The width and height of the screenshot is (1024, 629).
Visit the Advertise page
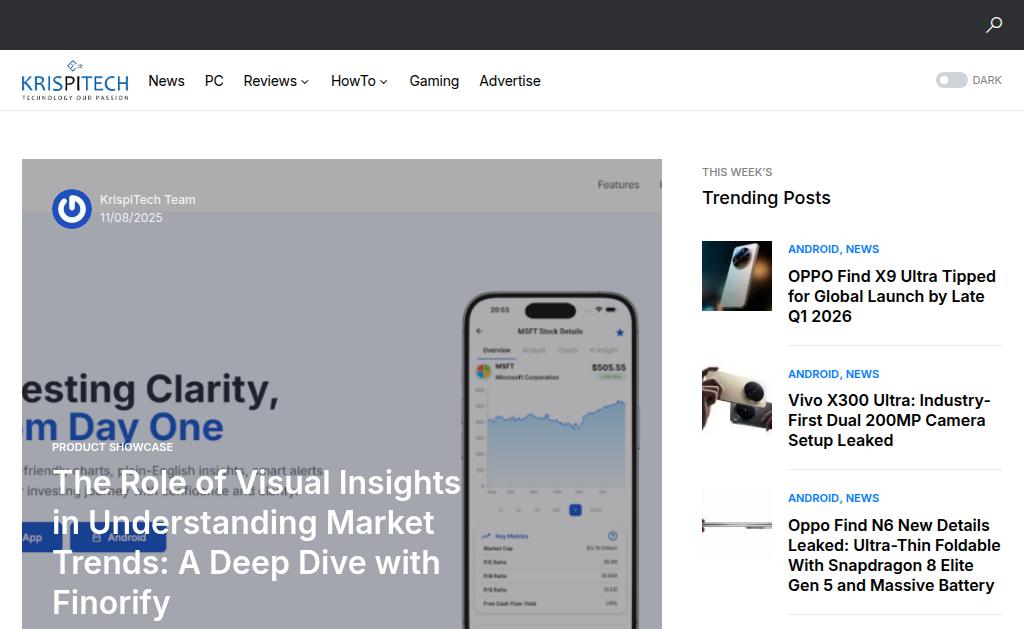(510, 81)
